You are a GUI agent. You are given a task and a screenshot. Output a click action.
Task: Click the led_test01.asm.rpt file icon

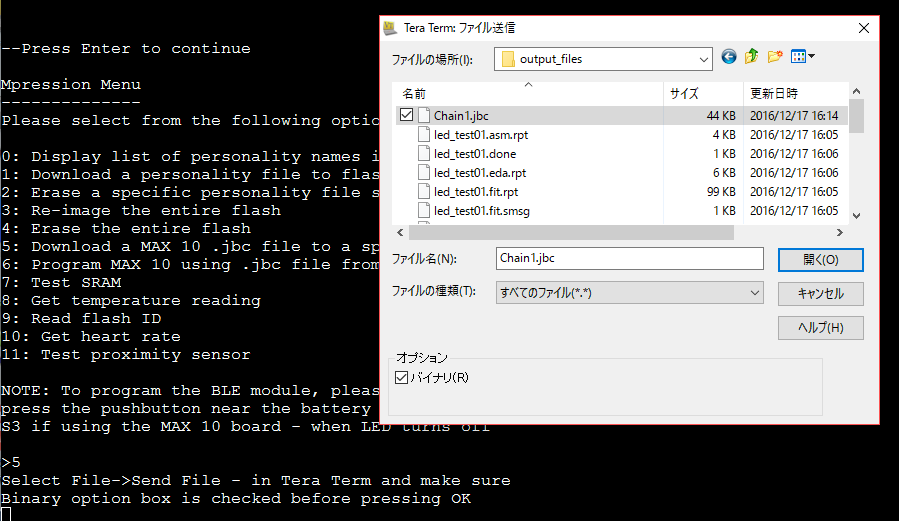click(x=424, y=135)
